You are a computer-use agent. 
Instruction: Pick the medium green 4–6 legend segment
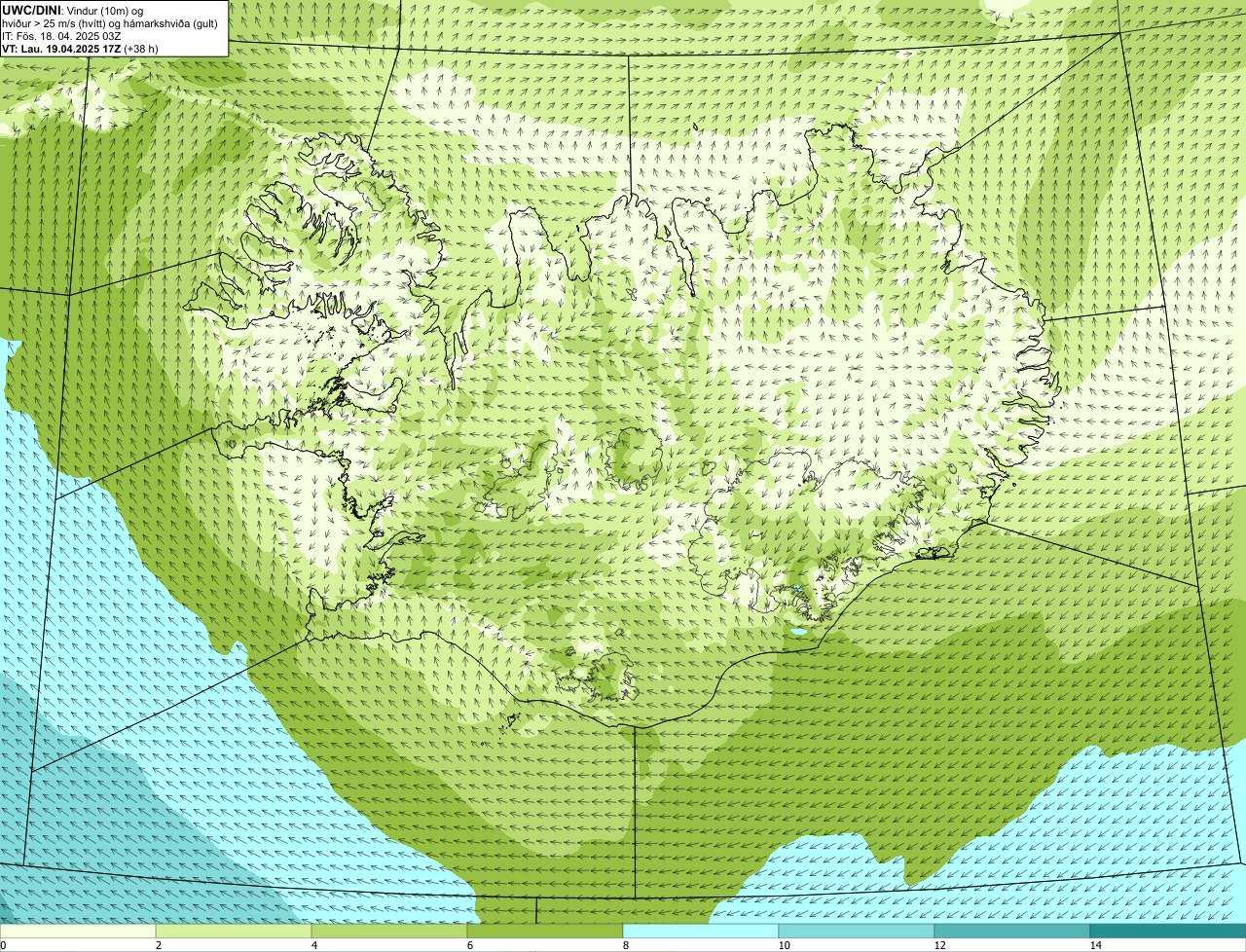point(389,931)
